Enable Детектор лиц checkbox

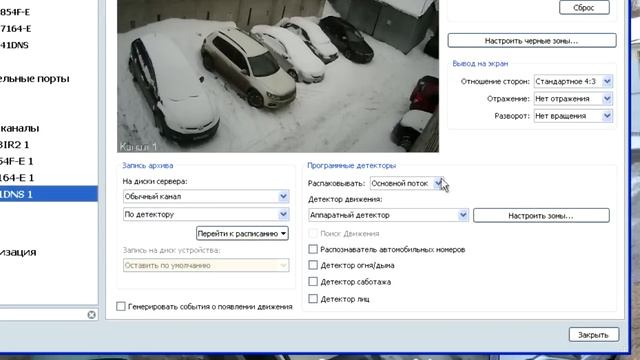coord(313,299)
